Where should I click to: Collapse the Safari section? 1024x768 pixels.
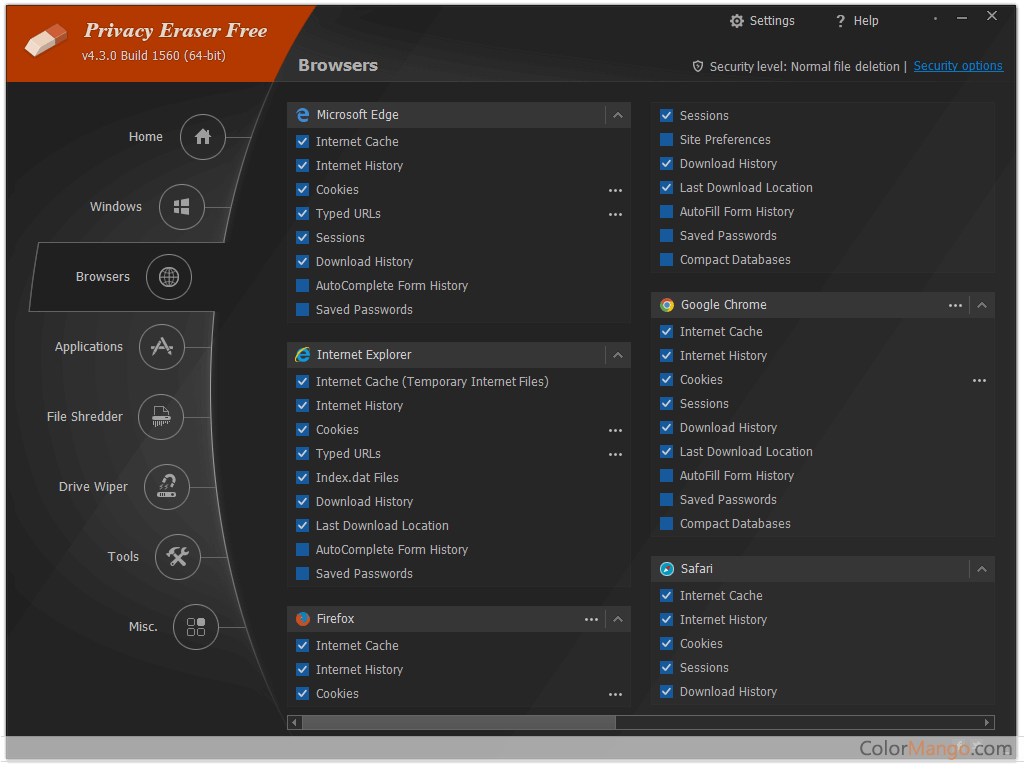click(x=982, y=569)
